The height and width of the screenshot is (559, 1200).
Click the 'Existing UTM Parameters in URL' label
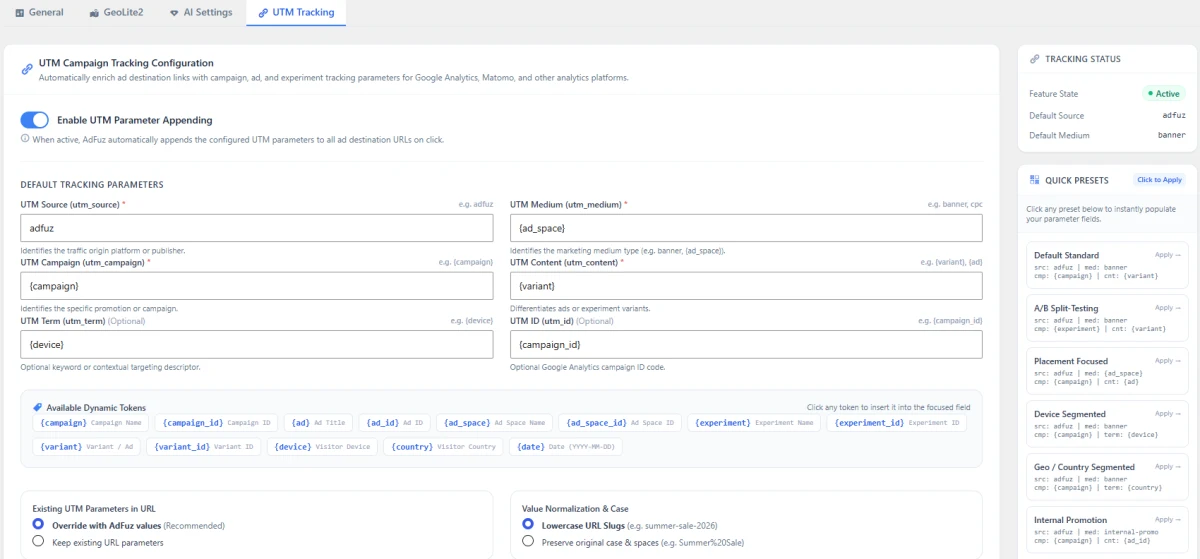(94, 509)
